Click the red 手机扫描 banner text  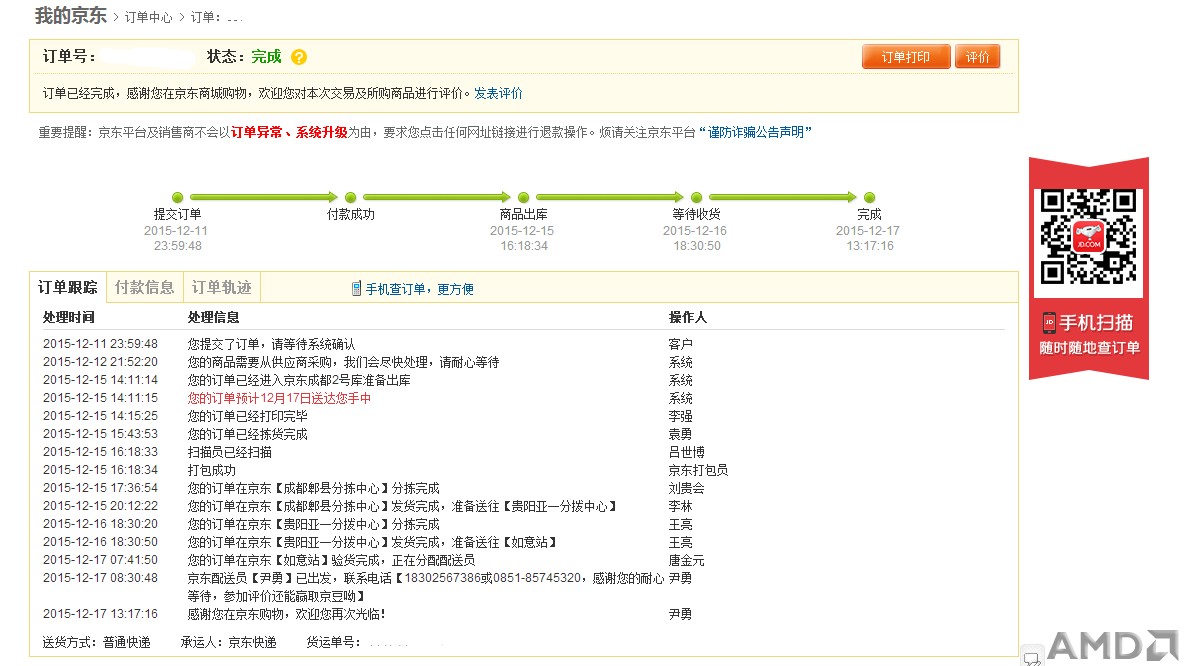pos(1096,323)
